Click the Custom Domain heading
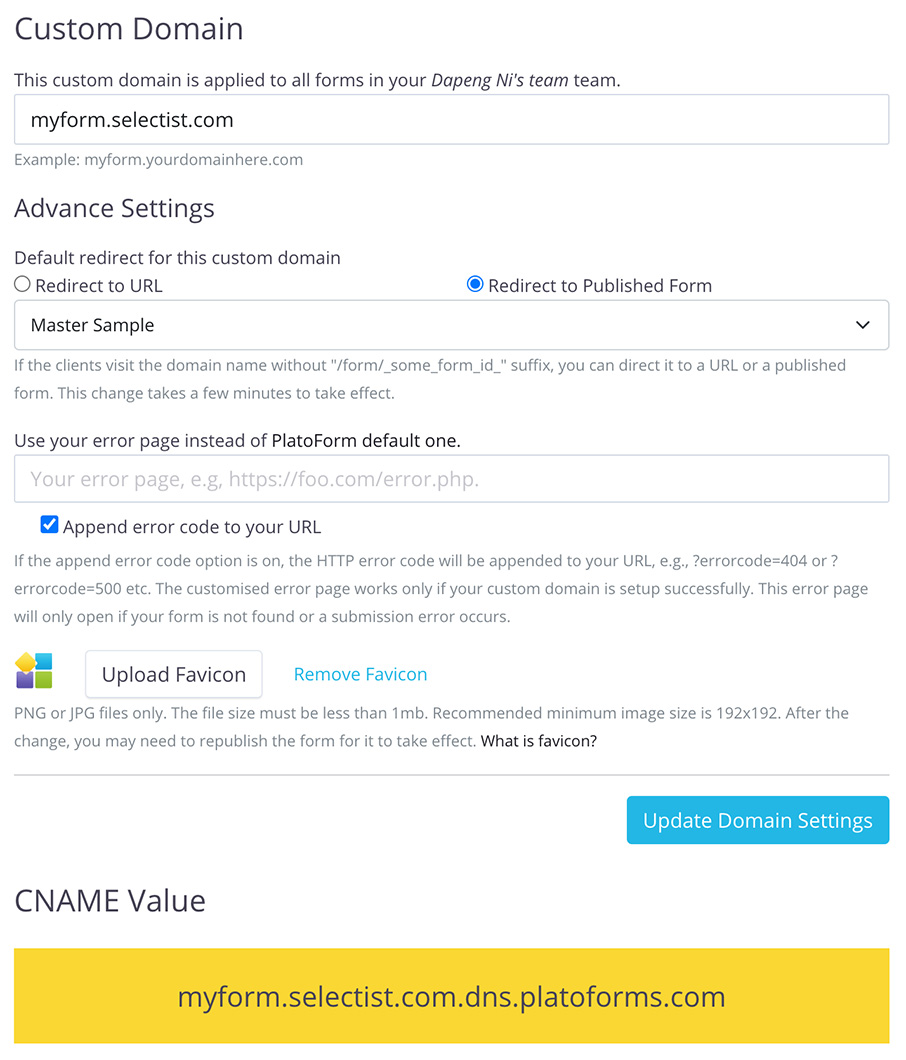 [x=129, y=28]
